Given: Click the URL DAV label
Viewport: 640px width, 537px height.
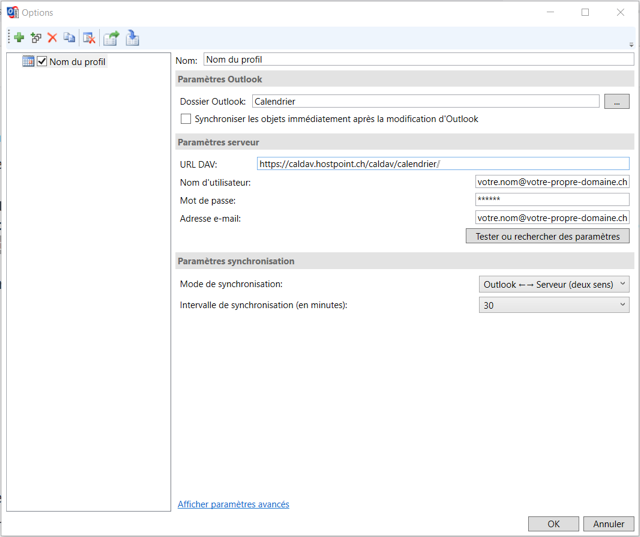Looking at the screenshot, I should pyautogui.click(x=198, y=164).
